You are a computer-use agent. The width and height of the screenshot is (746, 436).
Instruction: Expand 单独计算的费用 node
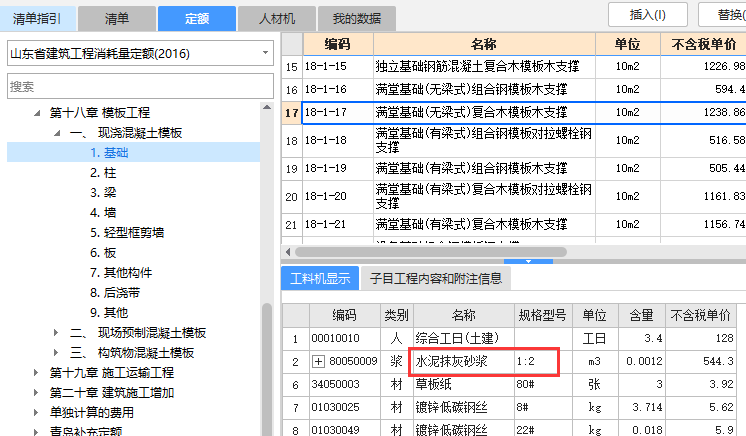click(36, 413)
